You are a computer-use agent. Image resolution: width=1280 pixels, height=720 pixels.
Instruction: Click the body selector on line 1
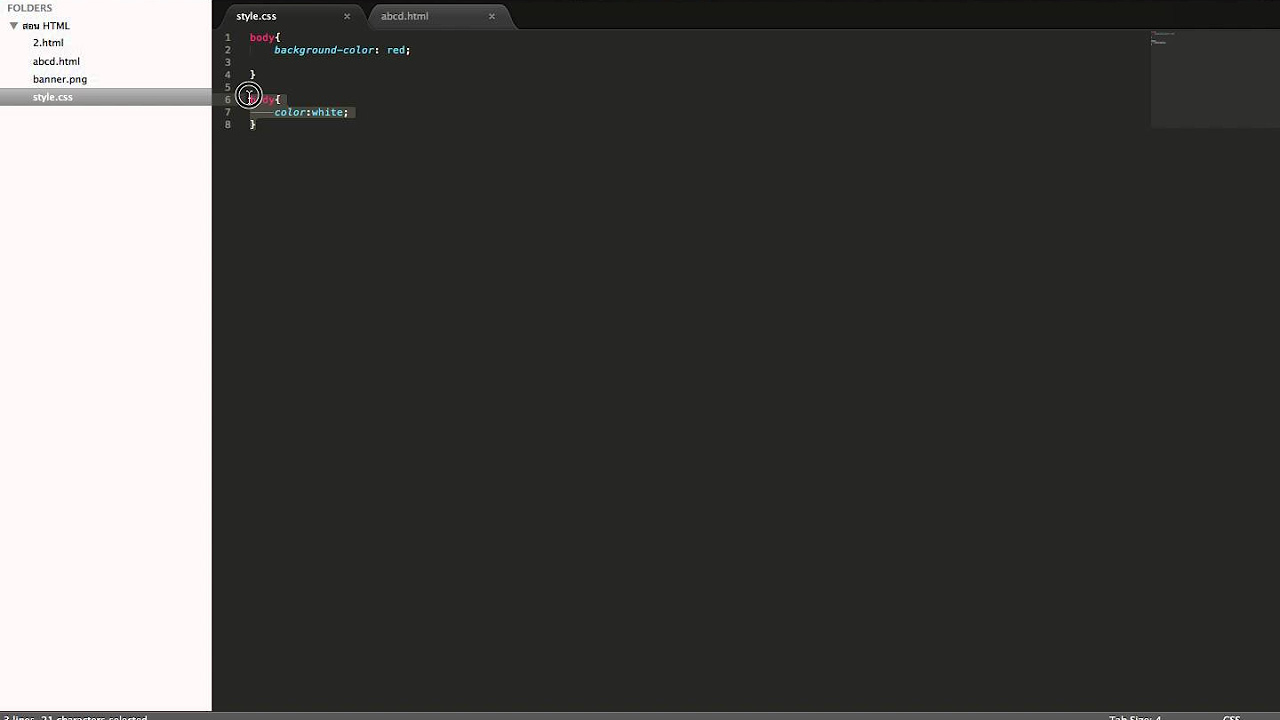262,38
